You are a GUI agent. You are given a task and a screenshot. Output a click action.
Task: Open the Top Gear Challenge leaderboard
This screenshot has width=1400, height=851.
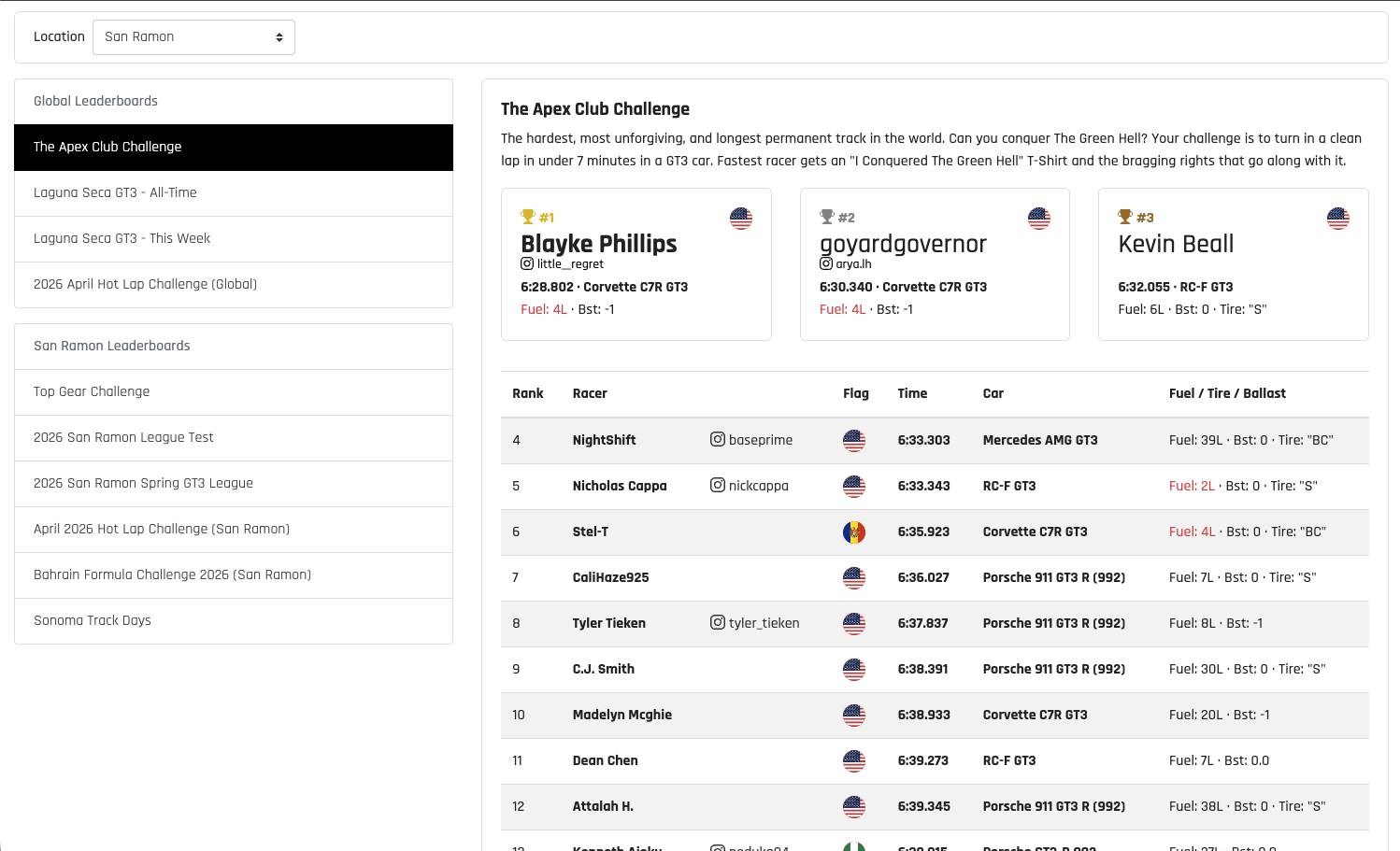91,391
